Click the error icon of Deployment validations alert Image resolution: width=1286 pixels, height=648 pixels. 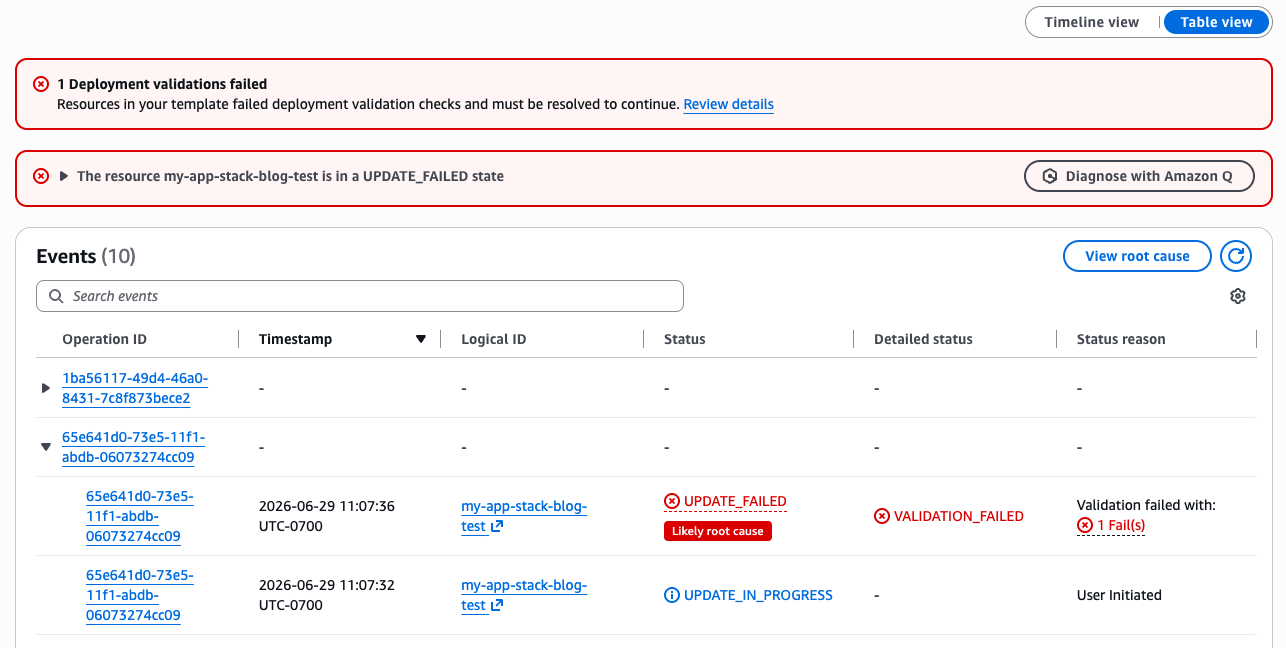click(41, 84)
